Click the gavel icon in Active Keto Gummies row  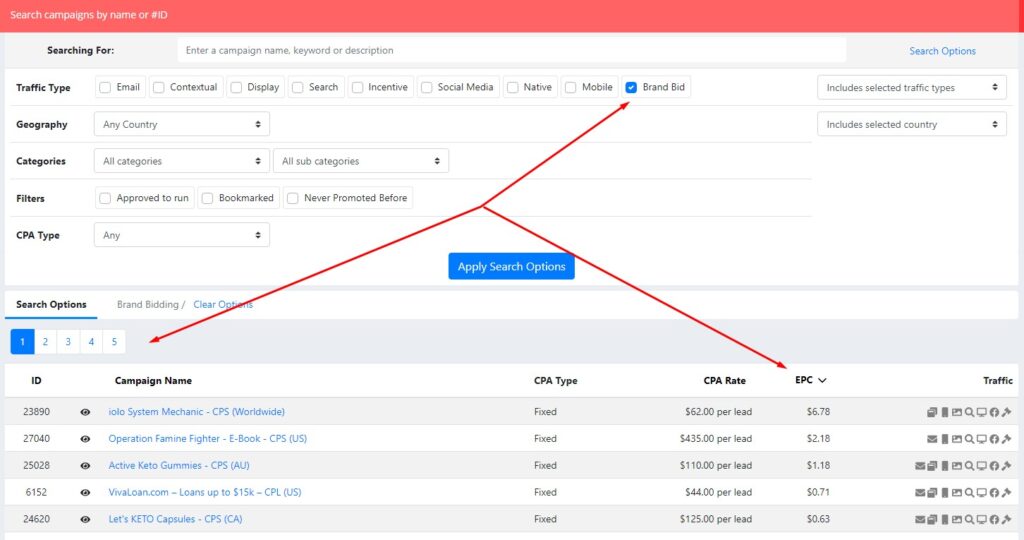point(1006,466)
